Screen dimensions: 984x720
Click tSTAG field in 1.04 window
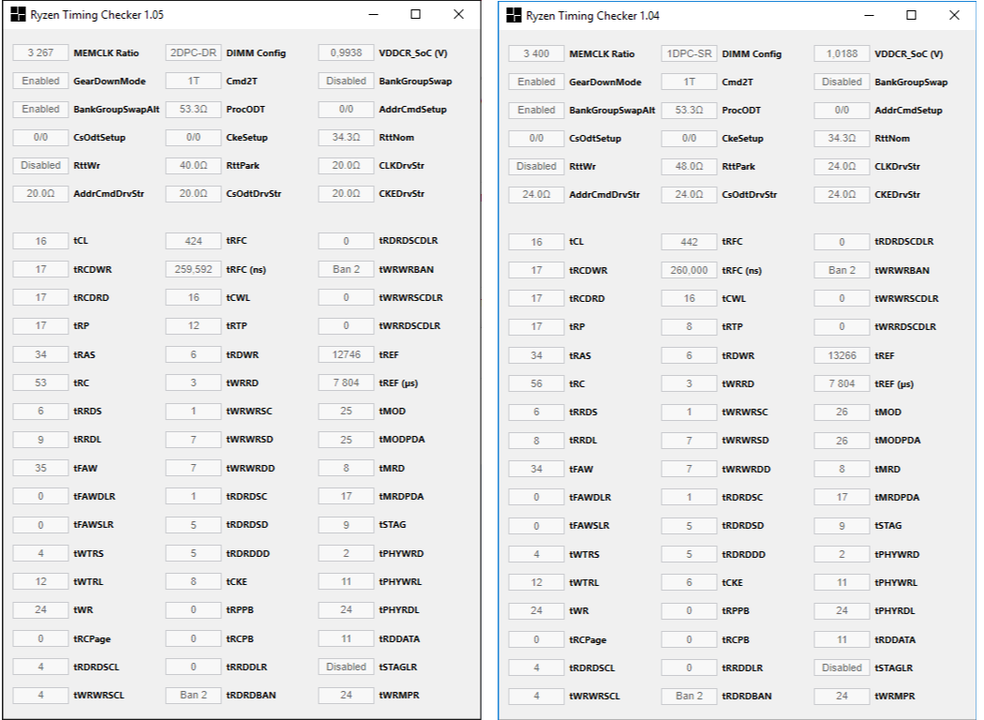click(x=842, y=525)
